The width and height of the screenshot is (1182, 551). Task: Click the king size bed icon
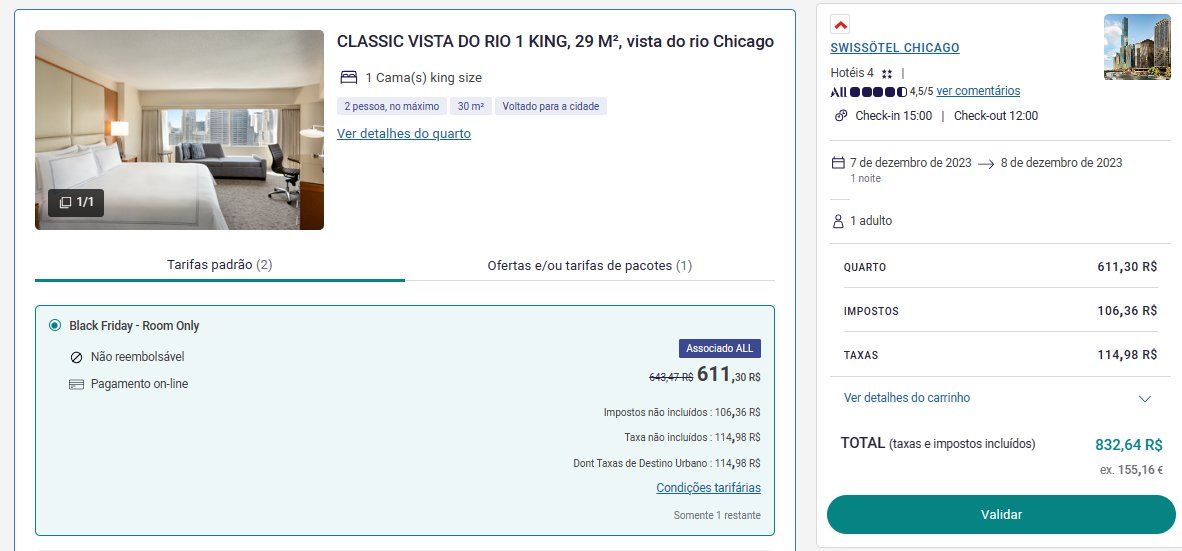point(348,77)
